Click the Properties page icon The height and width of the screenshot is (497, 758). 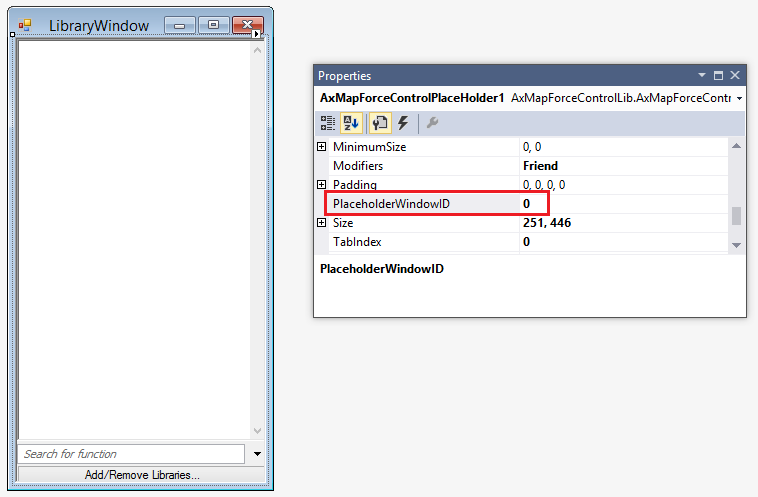[x=380, y=123]
